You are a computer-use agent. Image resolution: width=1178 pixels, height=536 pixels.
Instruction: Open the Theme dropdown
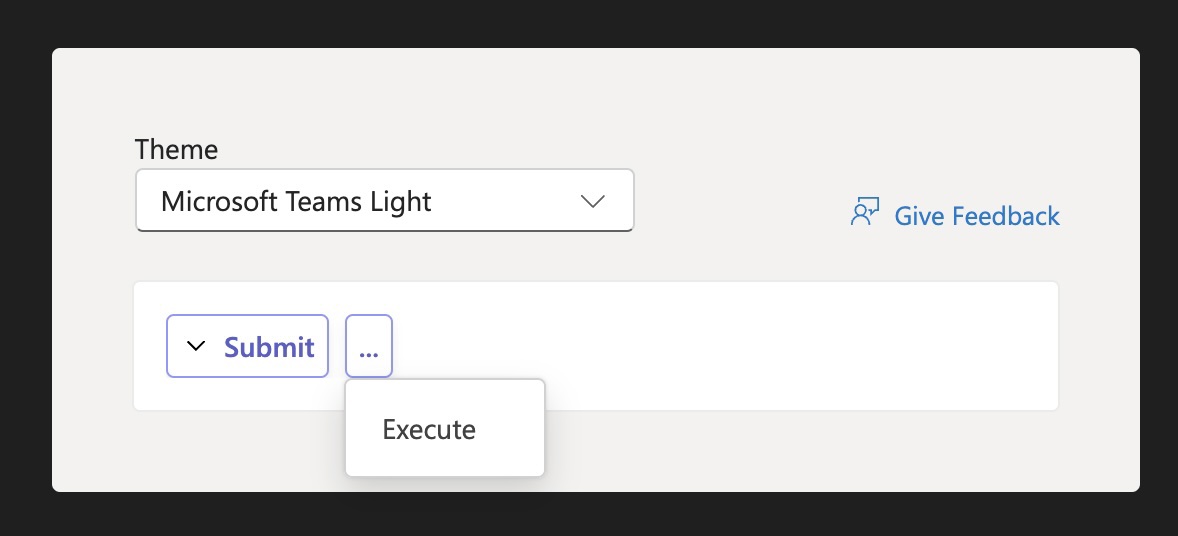(385, 200)
